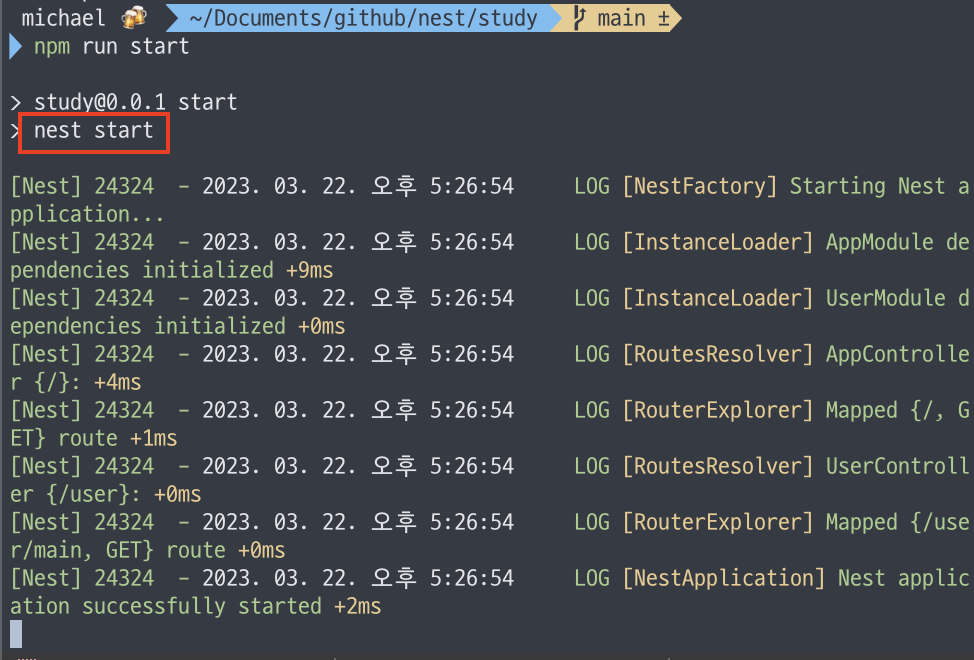Click the 'nest start' text
This screenshot has height=660, width=974.
coord(93,130)
